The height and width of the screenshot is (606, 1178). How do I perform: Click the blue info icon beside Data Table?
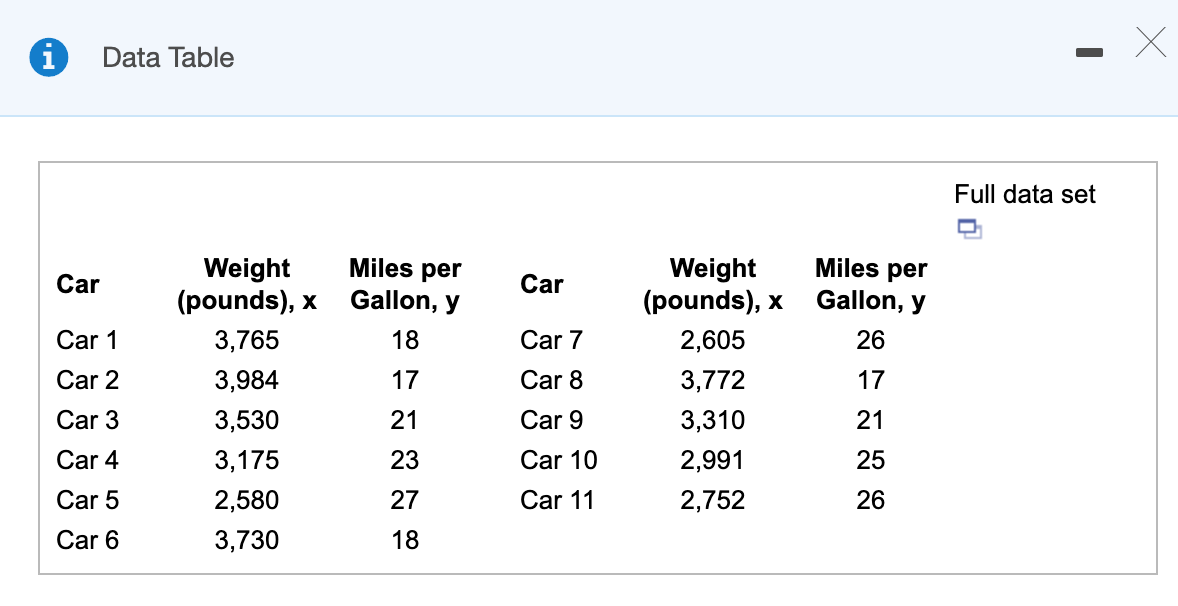point(49,57)
